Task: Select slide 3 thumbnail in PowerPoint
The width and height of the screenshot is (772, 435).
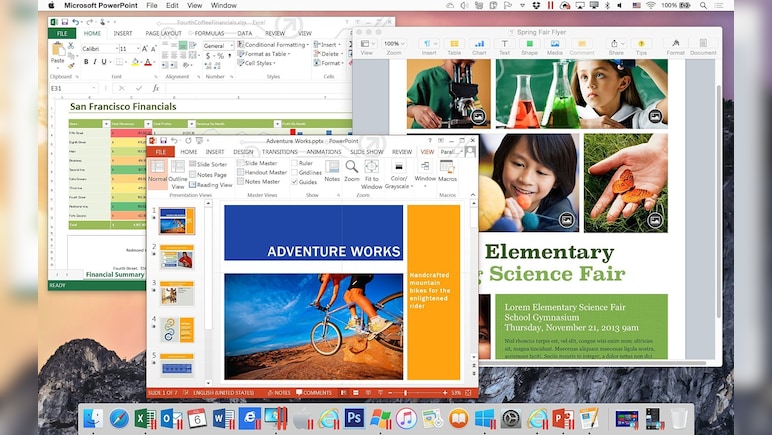Action: coord(177,293)
